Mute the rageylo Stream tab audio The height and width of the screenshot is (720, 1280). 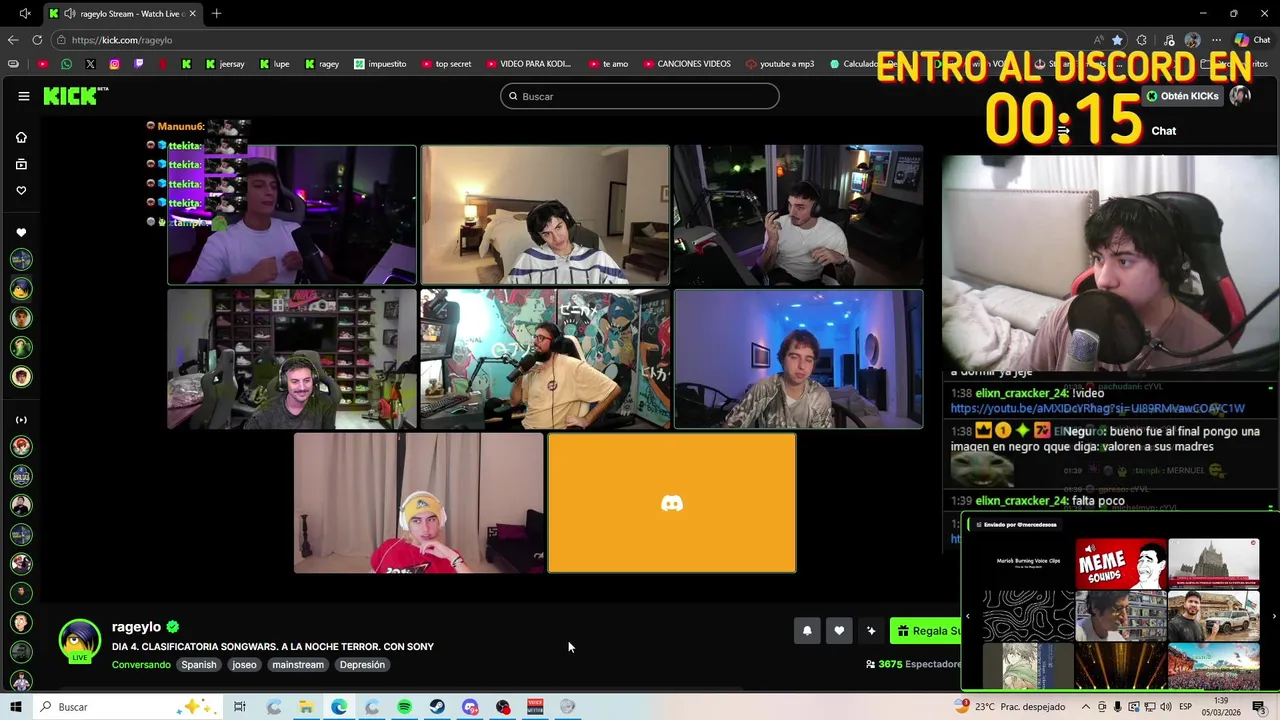pos(70,14)
